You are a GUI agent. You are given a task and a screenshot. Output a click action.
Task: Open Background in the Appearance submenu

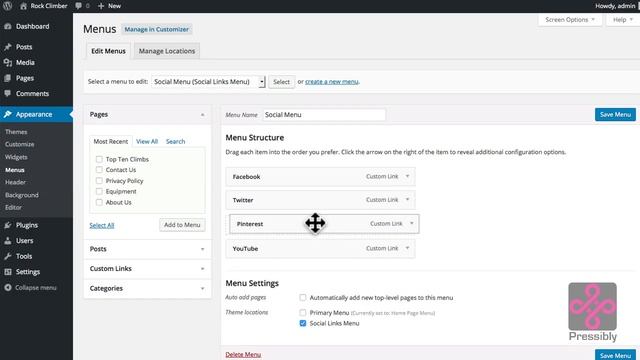[x=22, y=195]
